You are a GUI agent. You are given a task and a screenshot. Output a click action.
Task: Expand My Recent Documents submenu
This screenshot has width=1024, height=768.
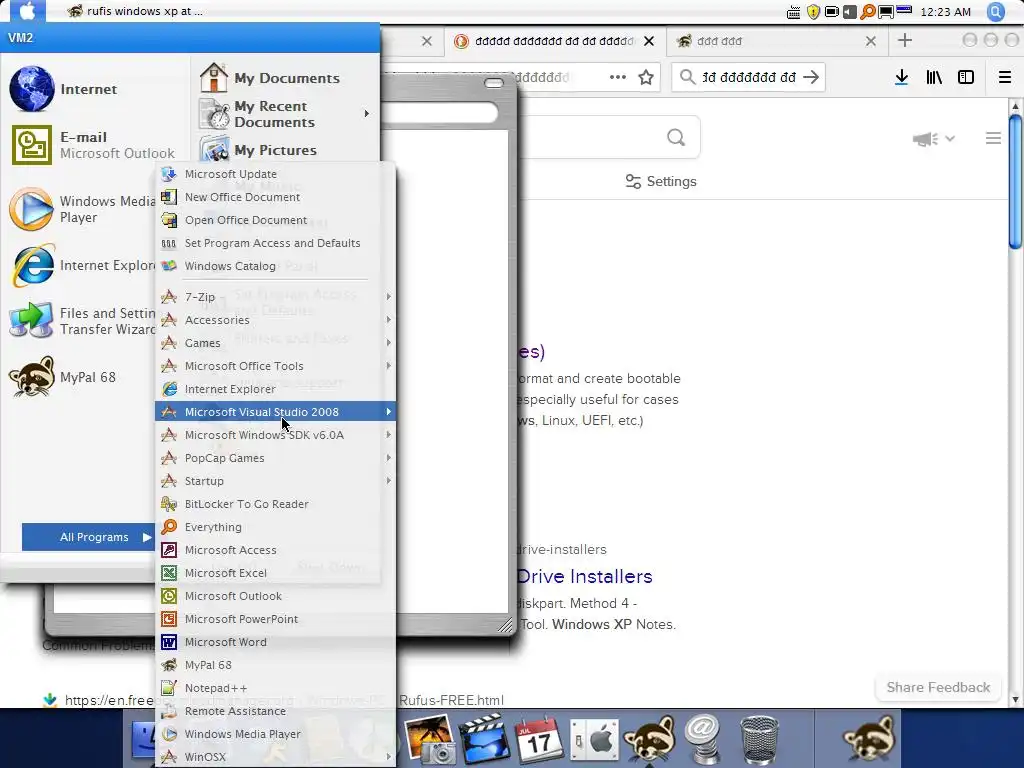(x=286, y=114)
